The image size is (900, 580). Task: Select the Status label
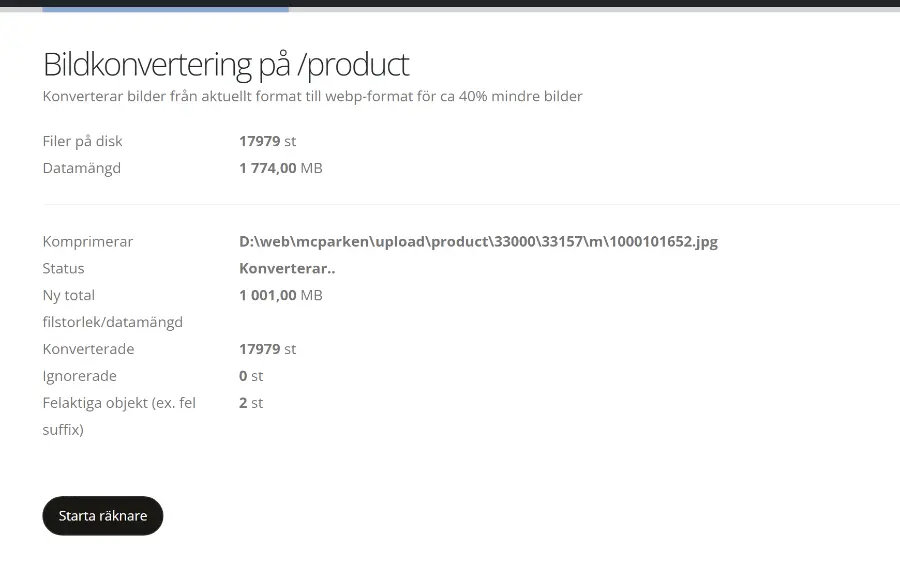[x=63, y=268]
